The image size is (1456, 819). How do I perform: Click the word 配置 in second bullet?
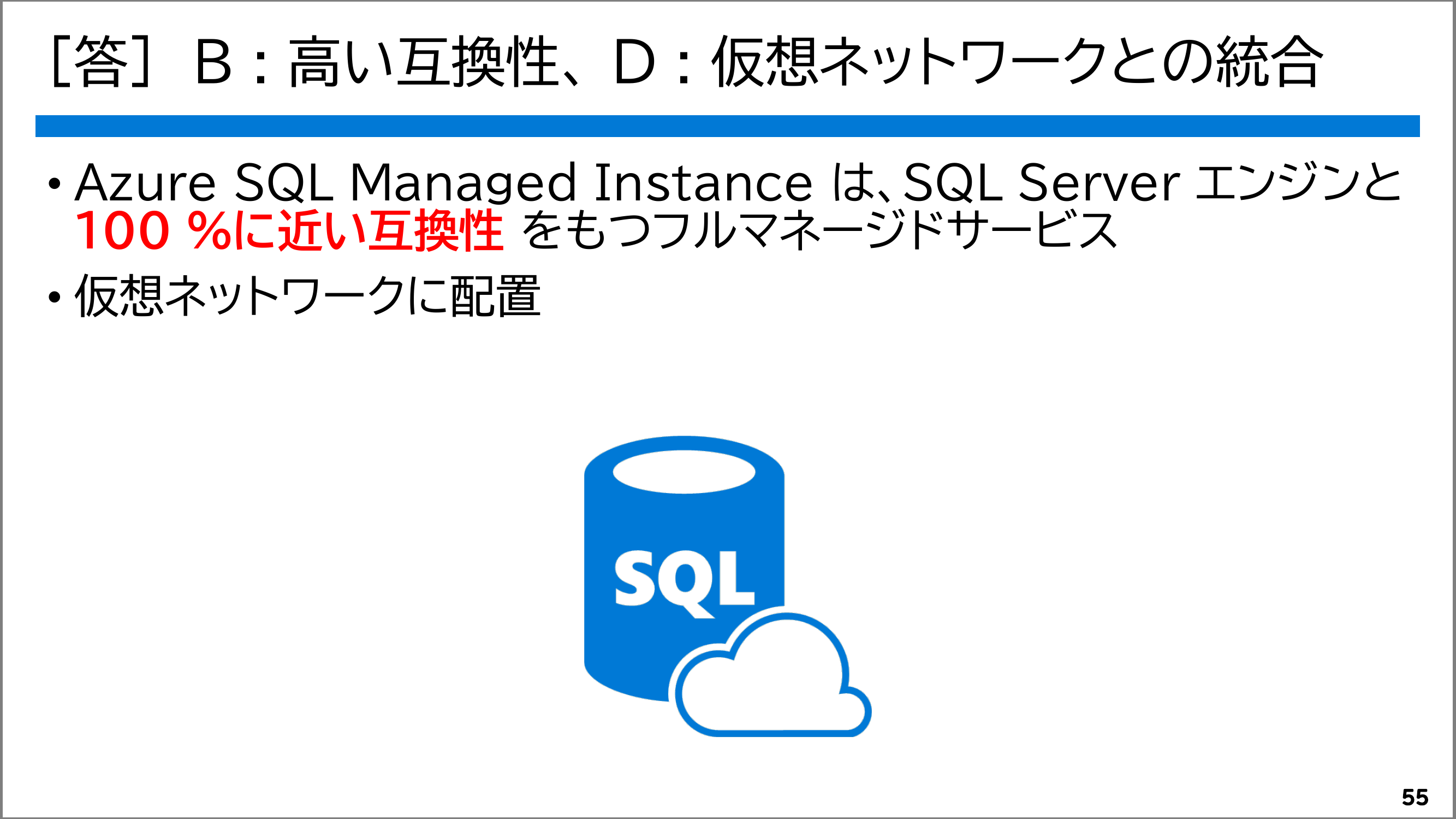tap(496, 296)
